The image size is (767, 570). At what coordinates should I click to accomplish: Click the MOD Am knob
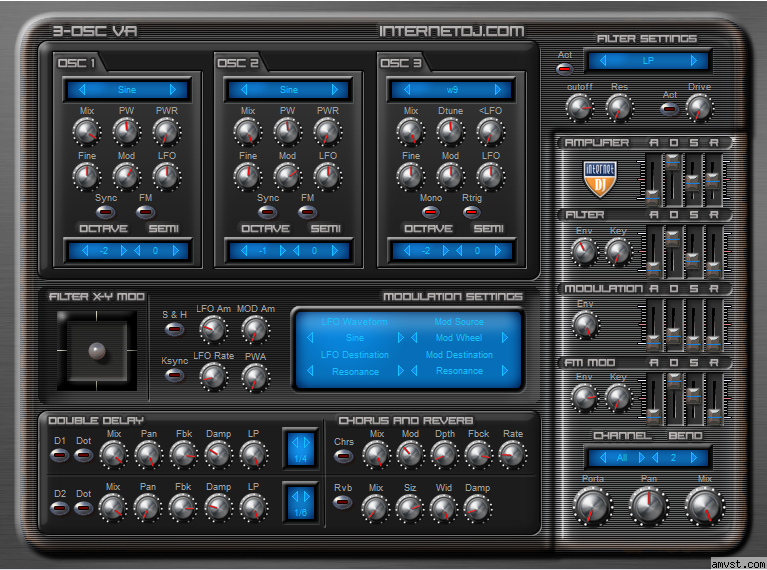point(255,330)
